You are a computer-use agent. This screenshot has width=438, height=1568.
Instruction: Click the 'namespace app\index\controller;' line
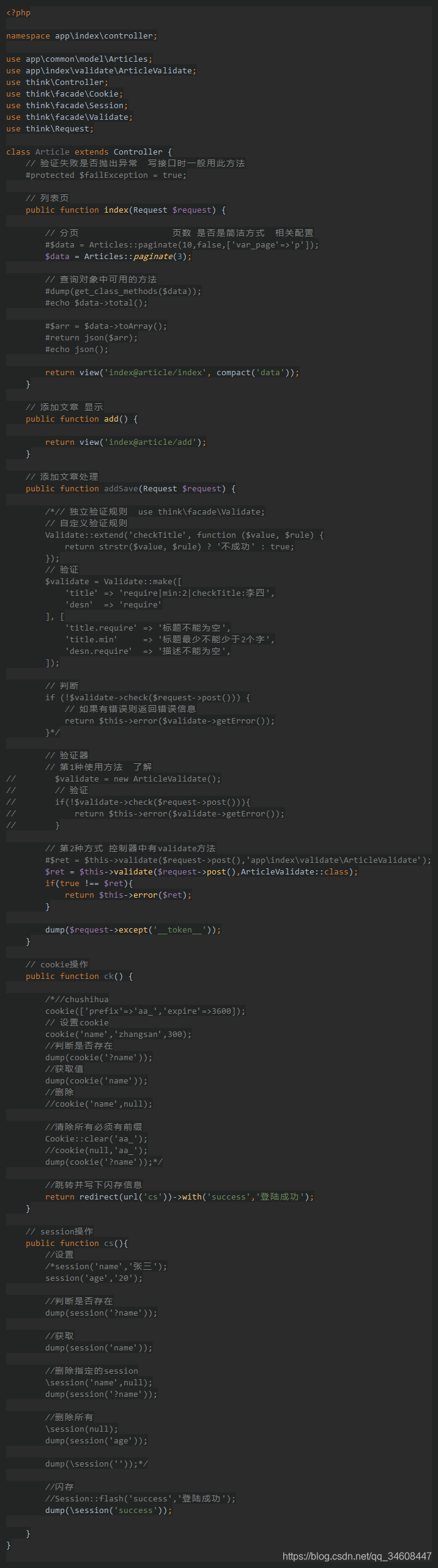click(x=81, y=36)
